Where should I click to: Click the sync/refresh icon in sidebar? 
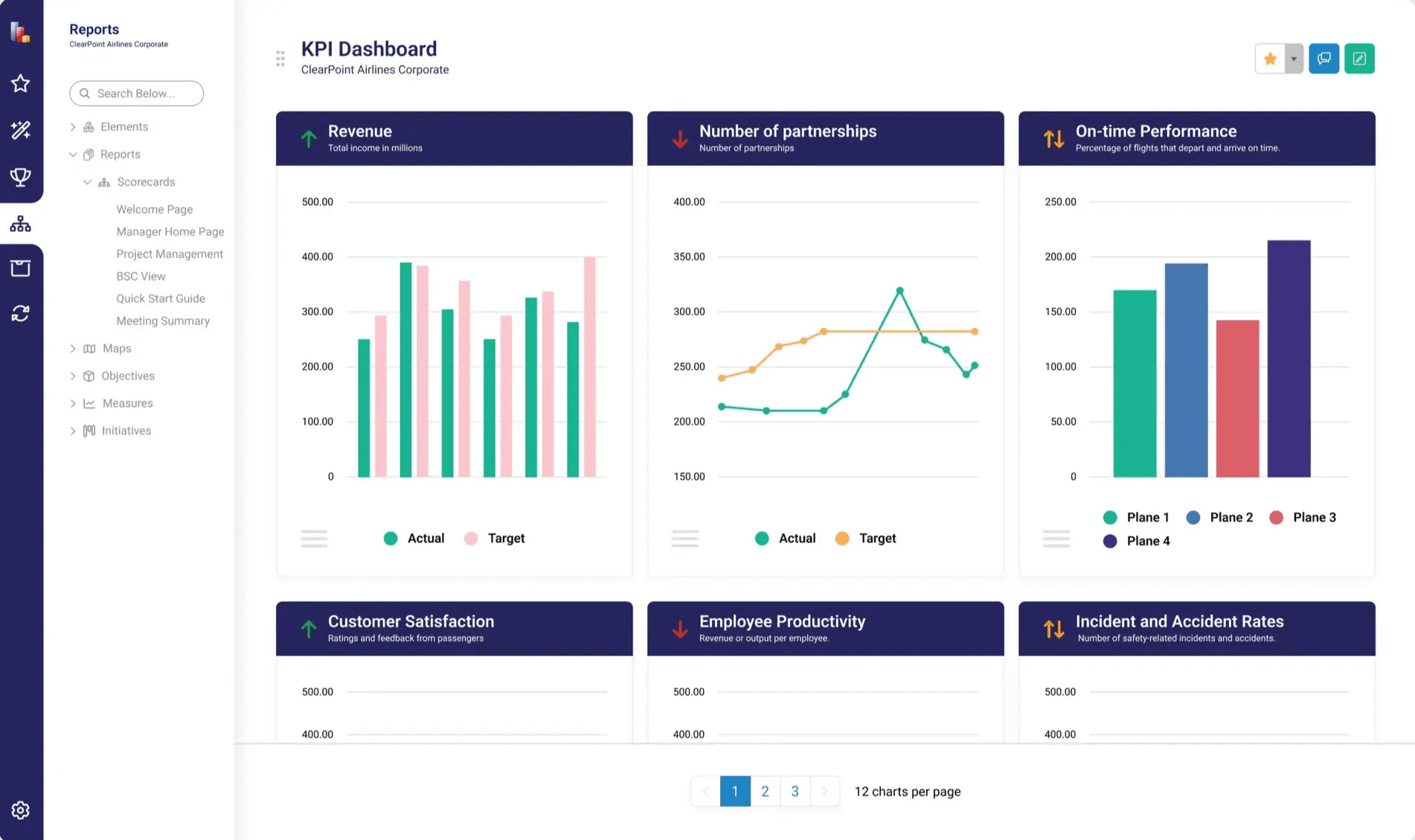[20, 312]
